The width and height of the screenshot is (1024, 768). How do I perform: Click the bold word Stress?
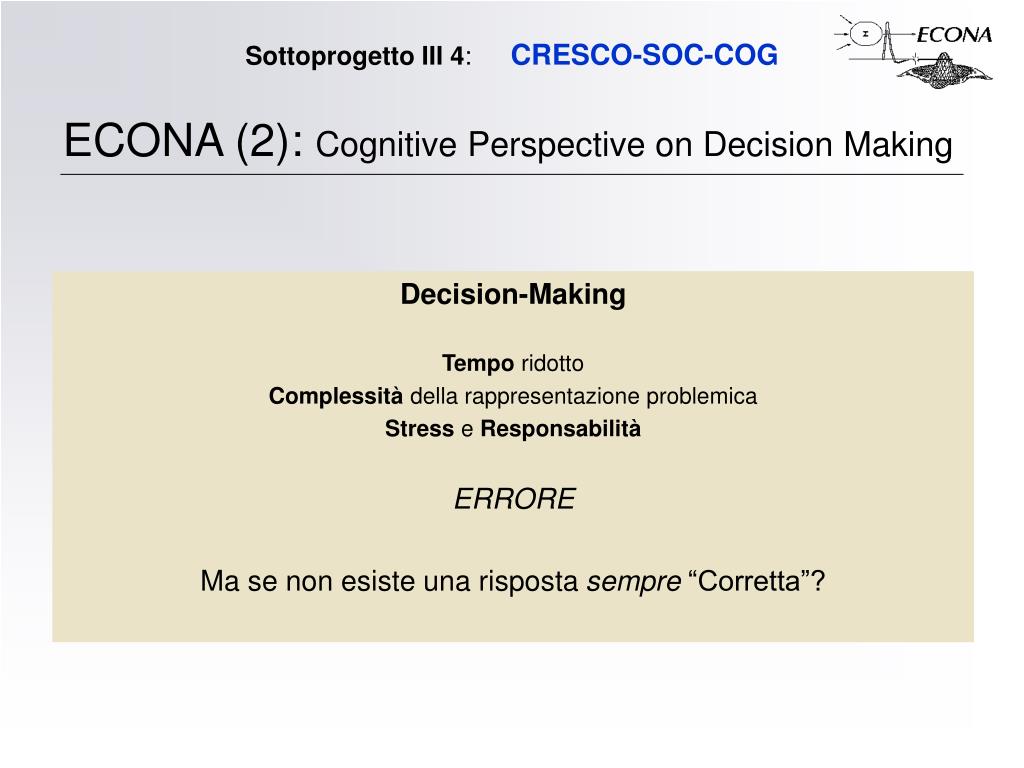(x=419, y=429)
